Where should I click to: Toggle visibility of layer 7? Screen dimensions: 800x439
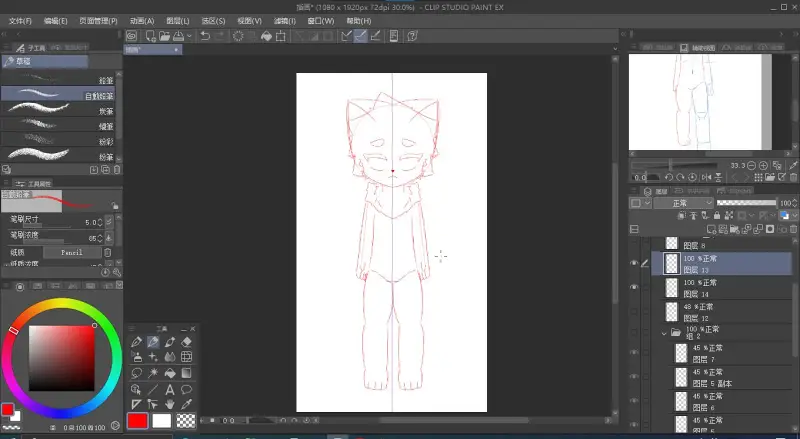click(x=634, y=352)
